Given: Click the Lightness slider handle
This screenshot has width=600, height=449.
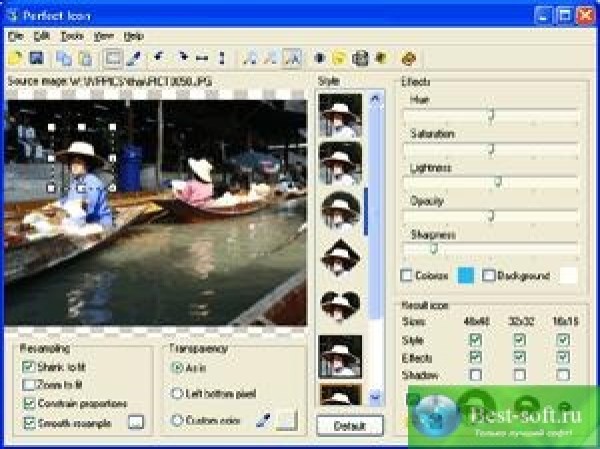Looking at the screenshot, I should pyautogui.click(x=498, y=182).
